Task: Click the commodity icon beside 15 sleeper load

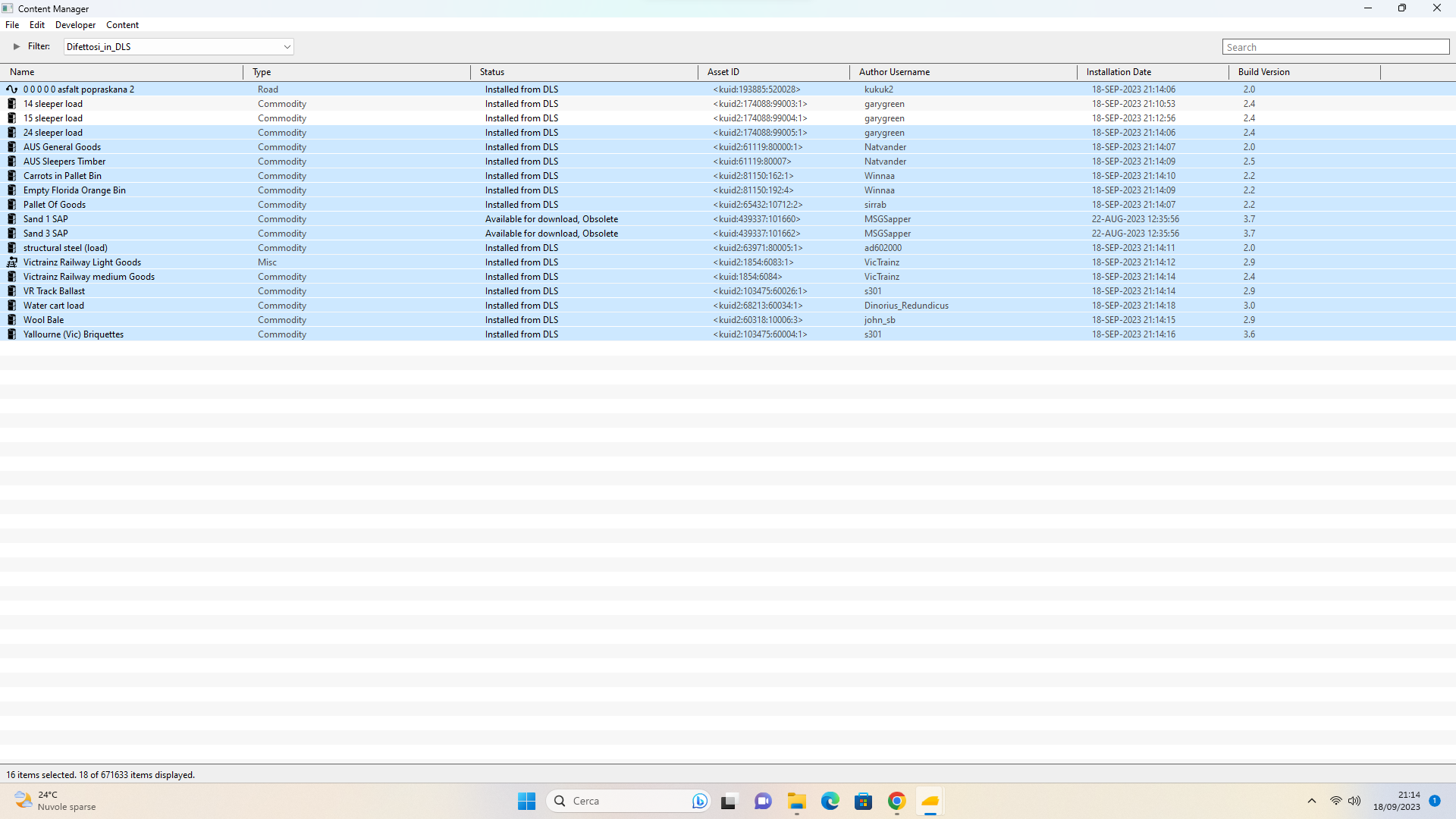Action: pyautogui.click(x=11, y=118)
